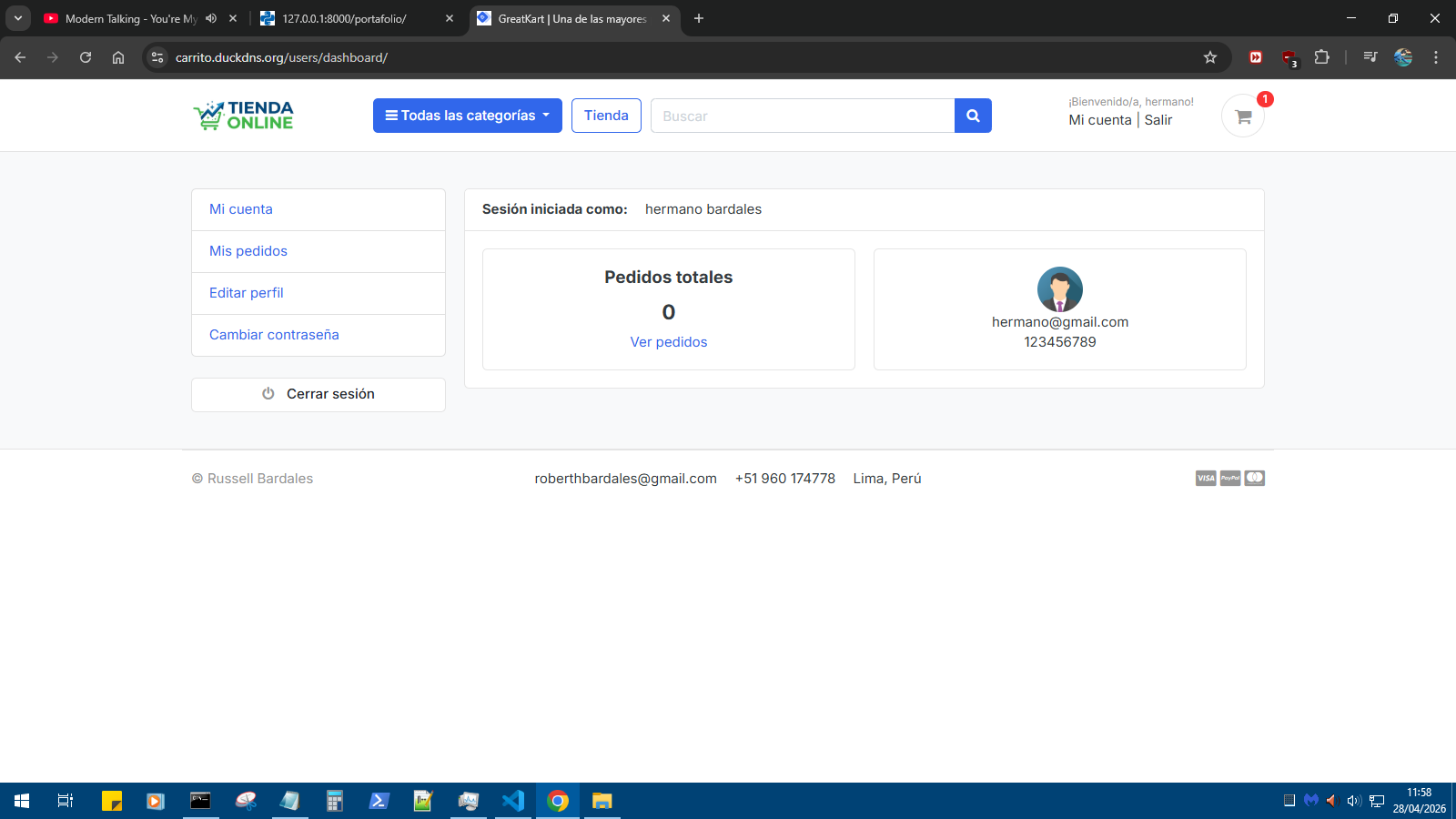Expand Todas las categorías dropdown
The image size is (1456, 819).
[468, 116]
